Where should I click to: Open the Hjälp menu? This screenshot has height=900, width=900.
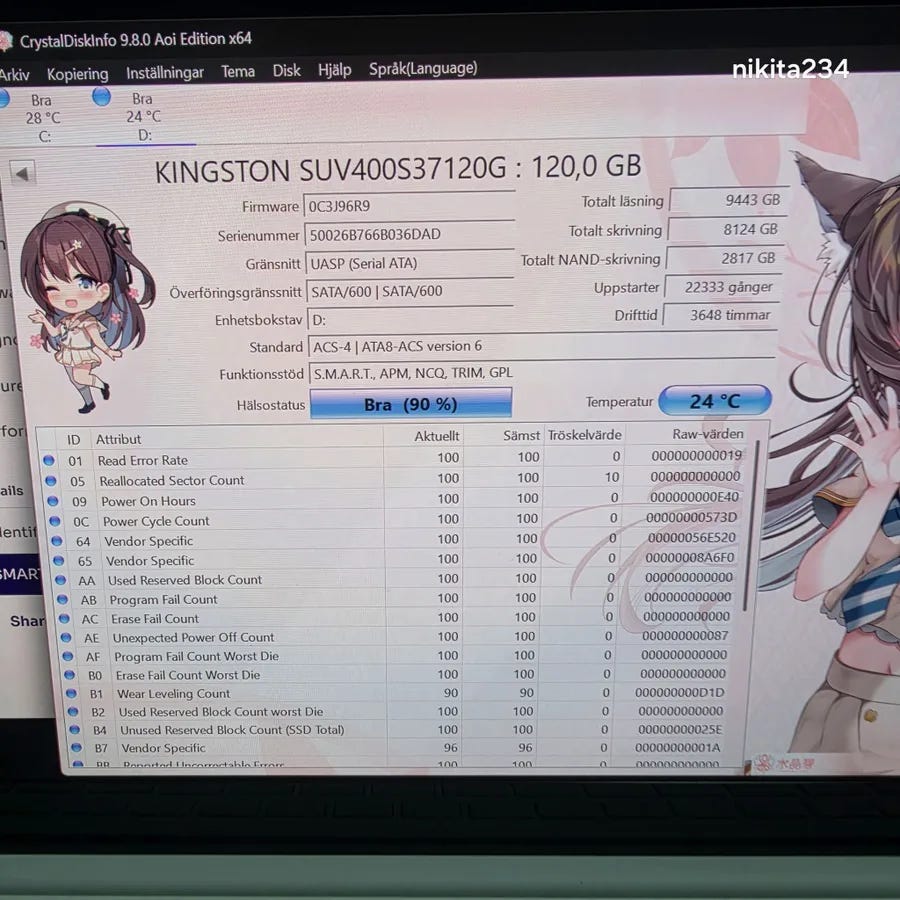coord(335,70)
